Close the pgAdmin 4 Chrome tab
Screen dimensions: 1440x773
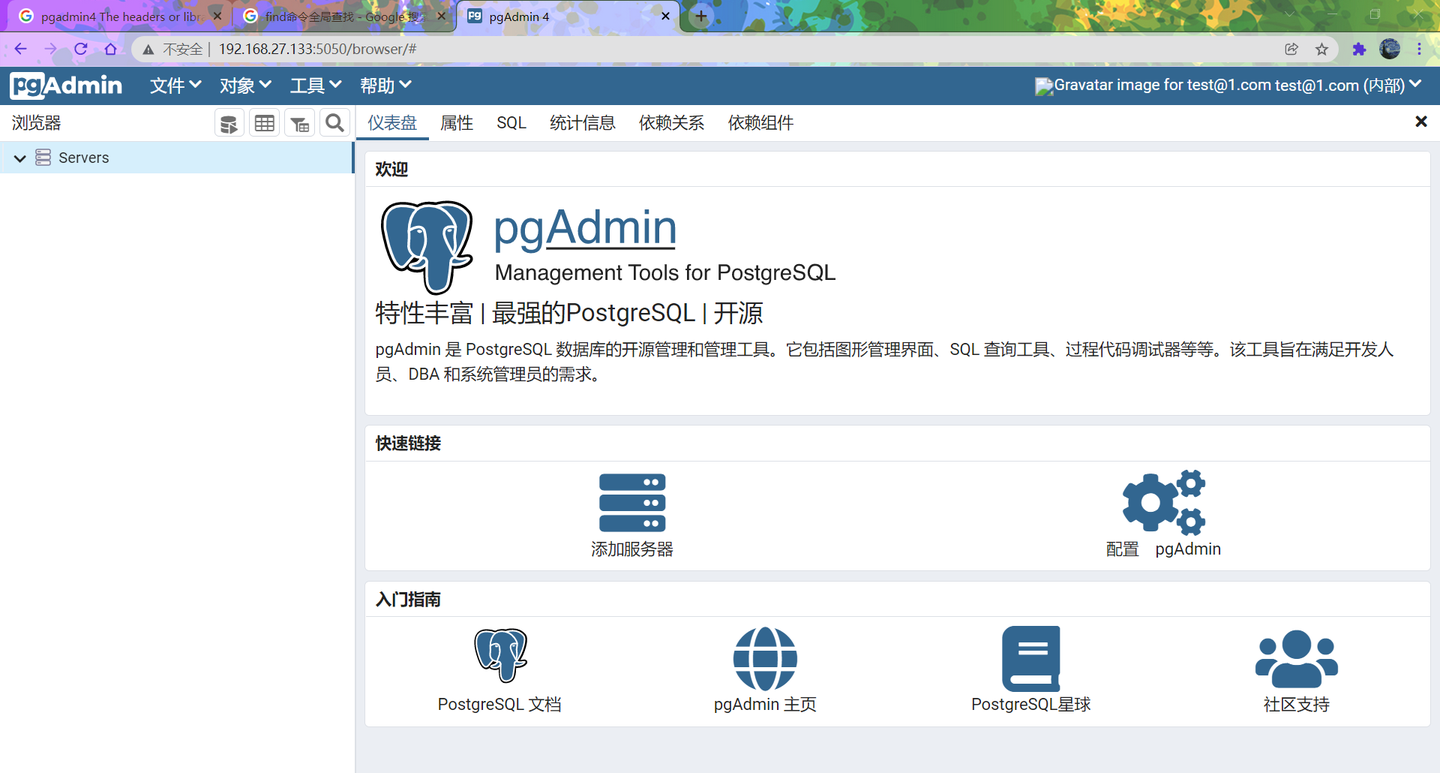pyautogui.click(x=666, y=17)
